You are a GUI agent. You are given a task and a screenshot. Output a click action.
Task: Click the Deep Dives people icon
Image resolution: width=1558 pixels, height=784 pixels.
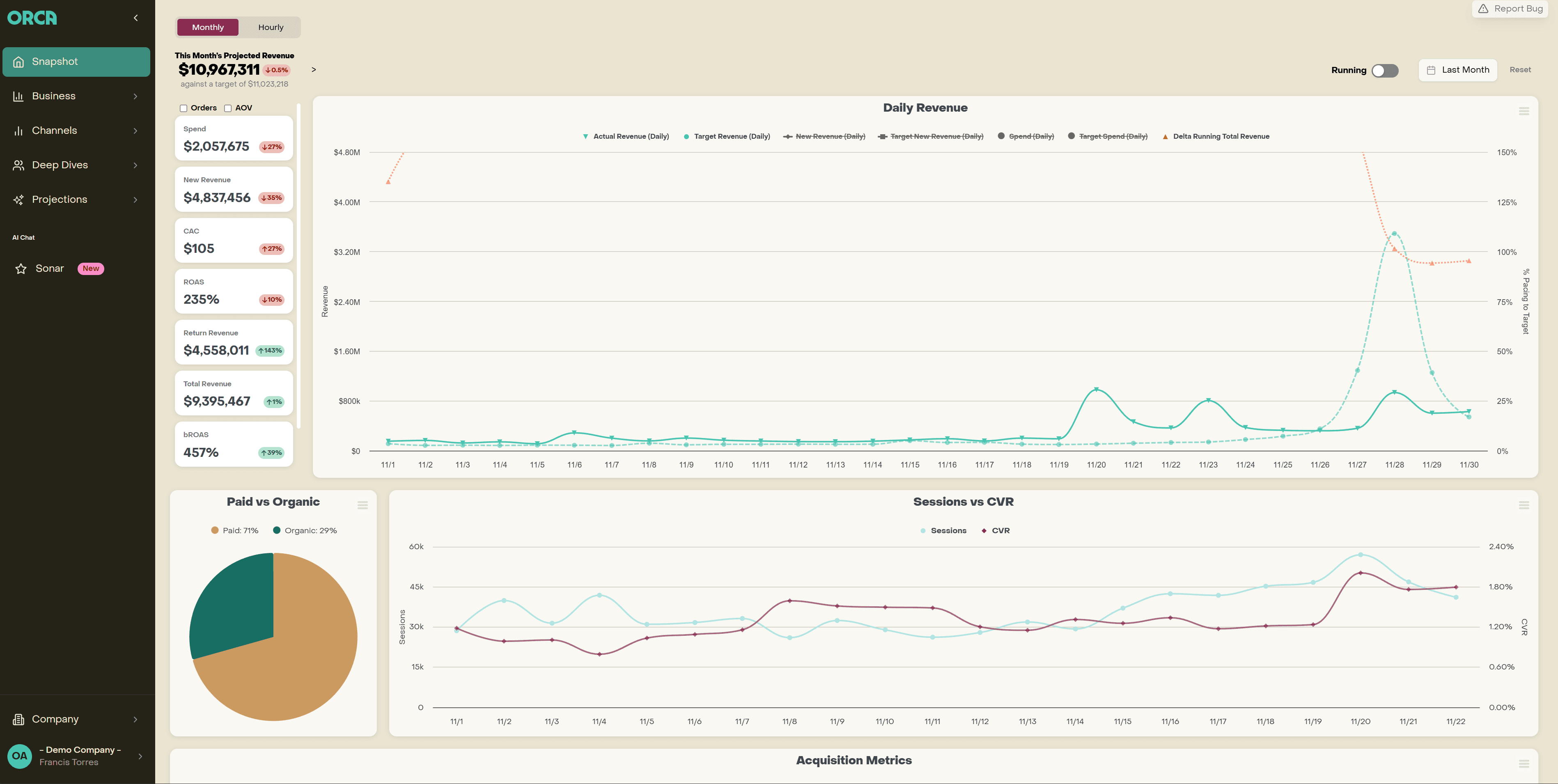(x=18, y=165)
